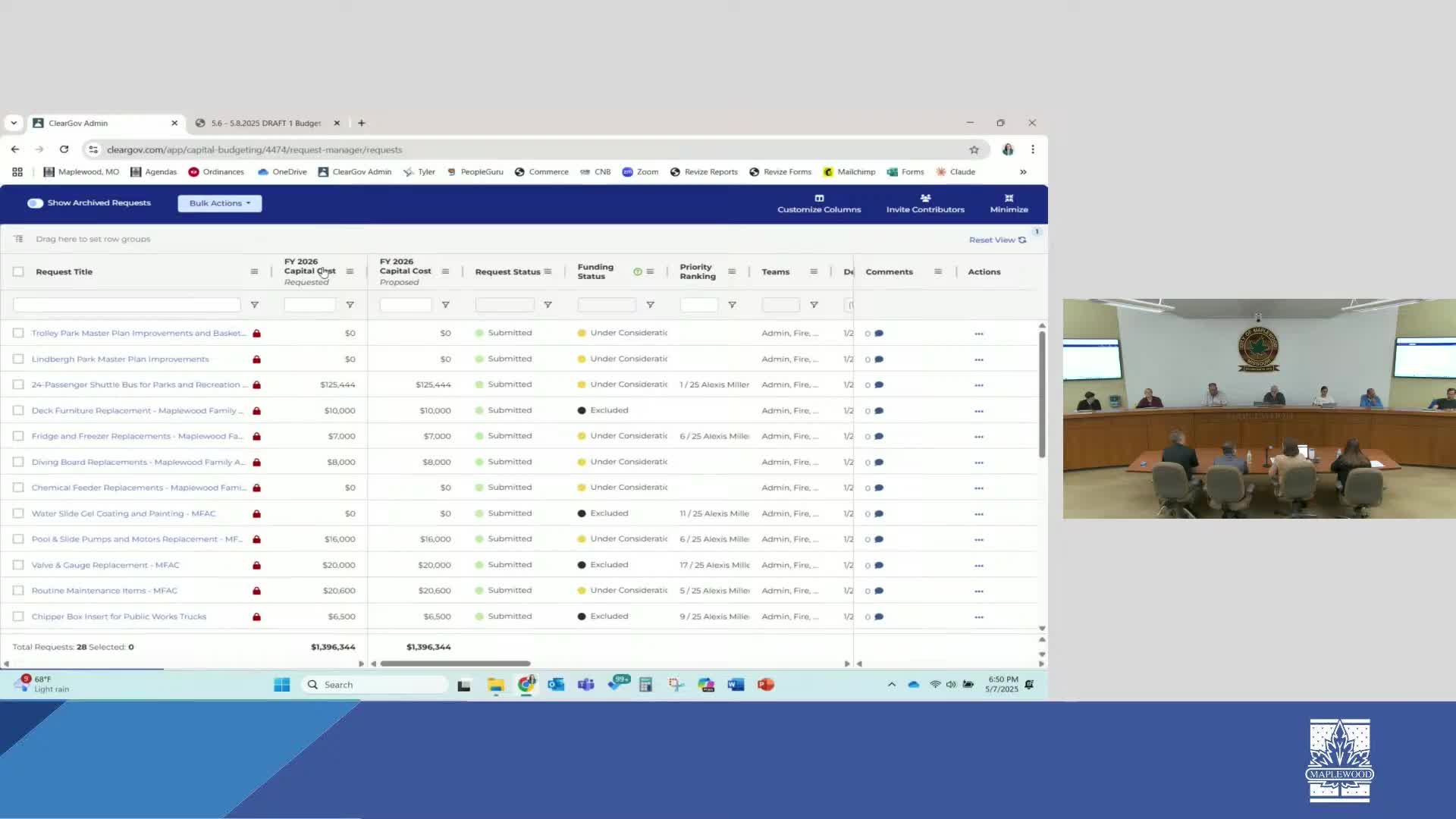Click filter icon under Request Title column
1456x819 pixels.
pyautogui.click(x=255, y=305)
